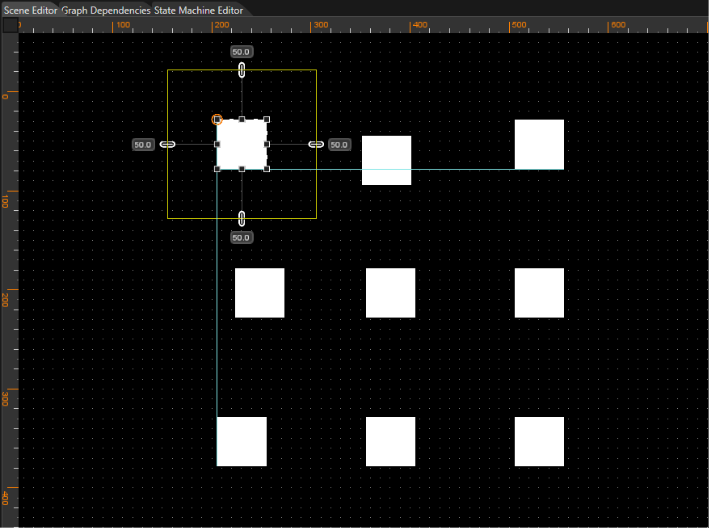Click the bottom margin 50.0 value field
The image size is (710, 529).
(x=241, y=238)
